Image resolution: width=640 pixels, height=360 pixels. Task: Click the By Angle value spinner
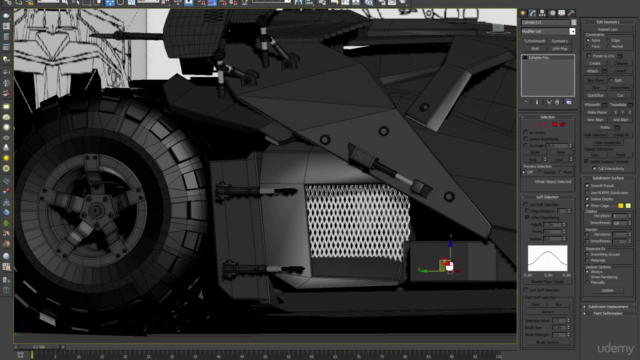tap(570, 146)
